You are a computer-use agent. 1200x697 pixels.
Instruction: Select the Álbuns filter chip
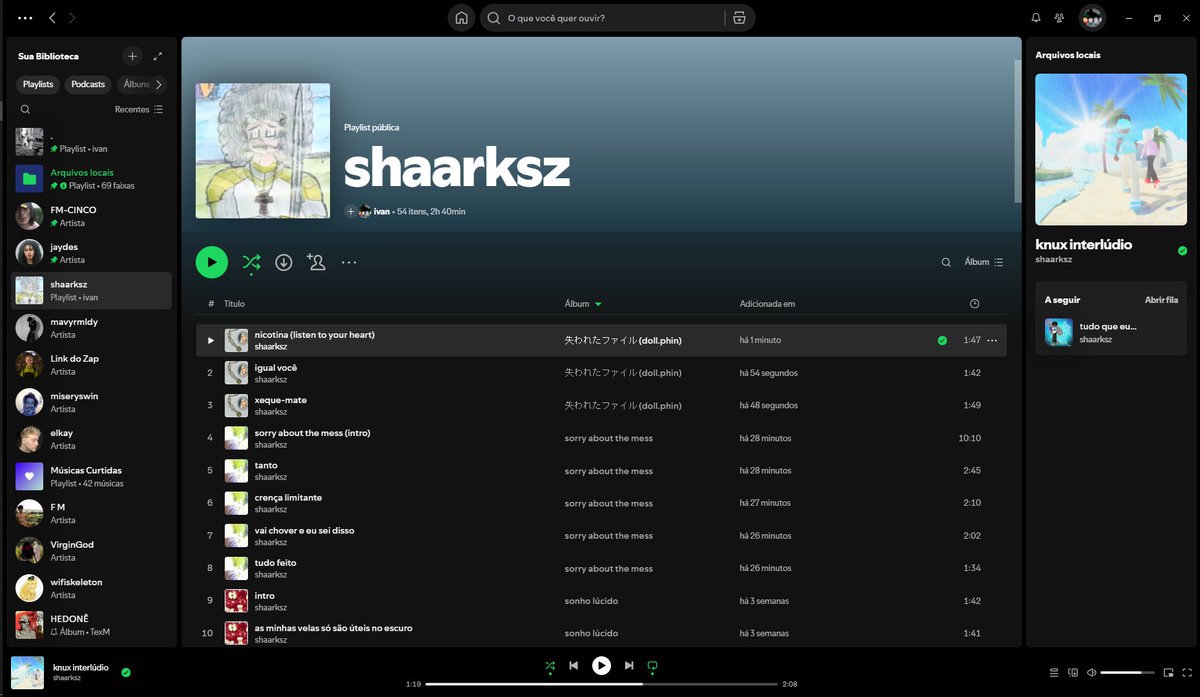pyautogui.click(x=135, y=84)
